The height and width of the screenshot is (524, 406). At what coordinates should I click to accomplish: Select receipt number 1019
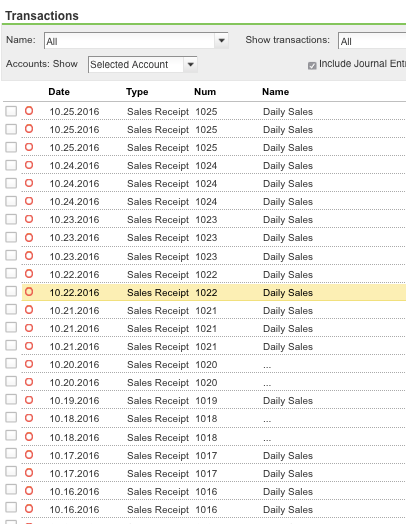pos(206,401)
